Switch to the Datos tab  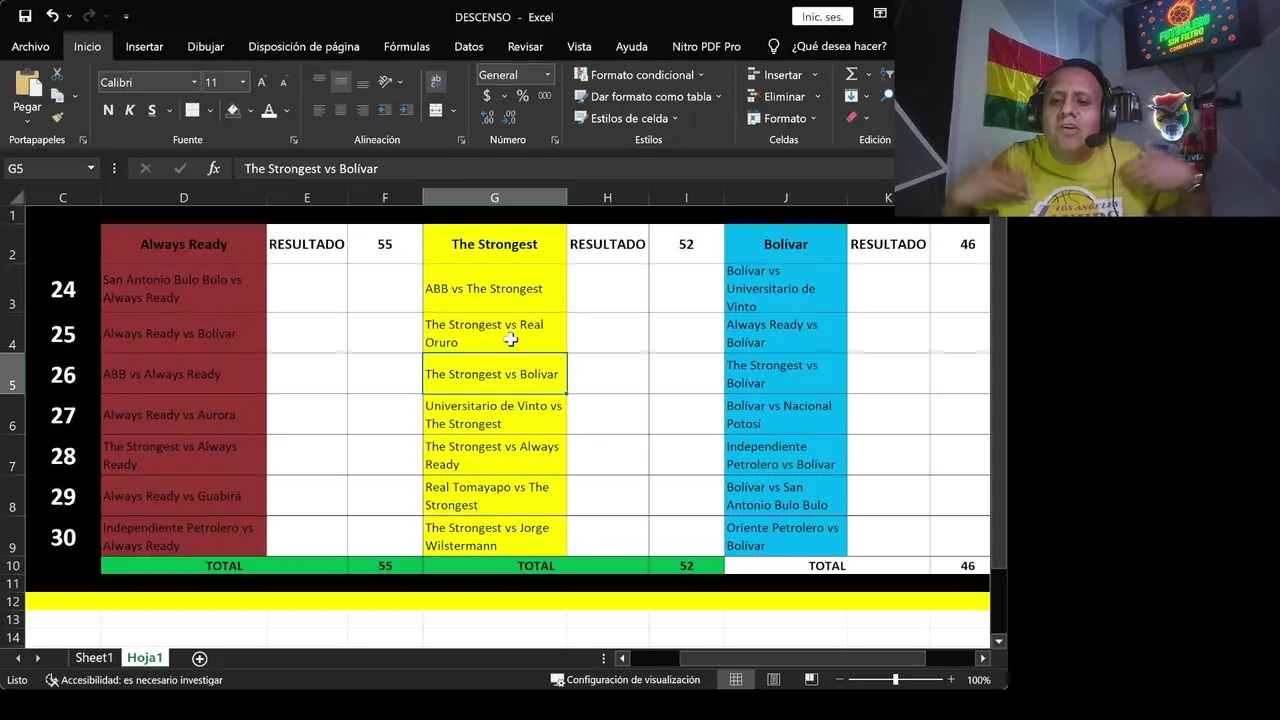tap(469, 46)
